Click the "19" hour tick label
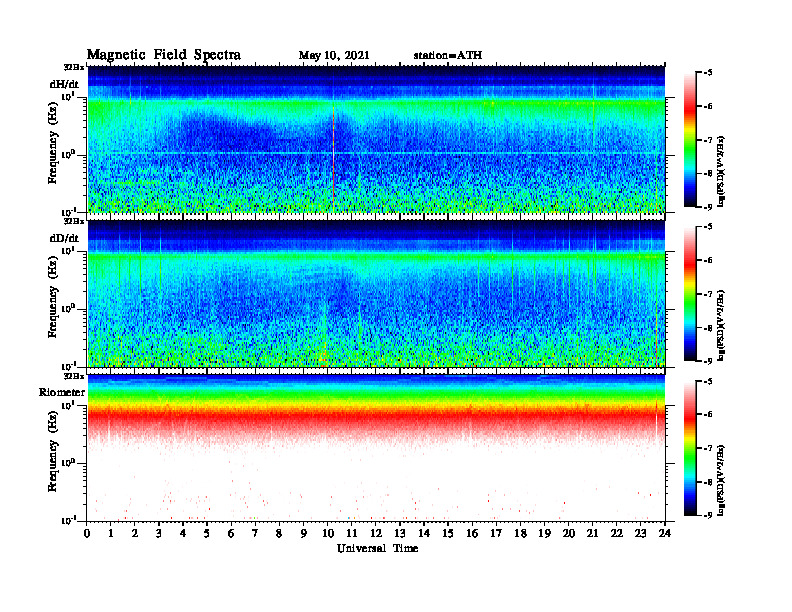 (x=544, y=533)
